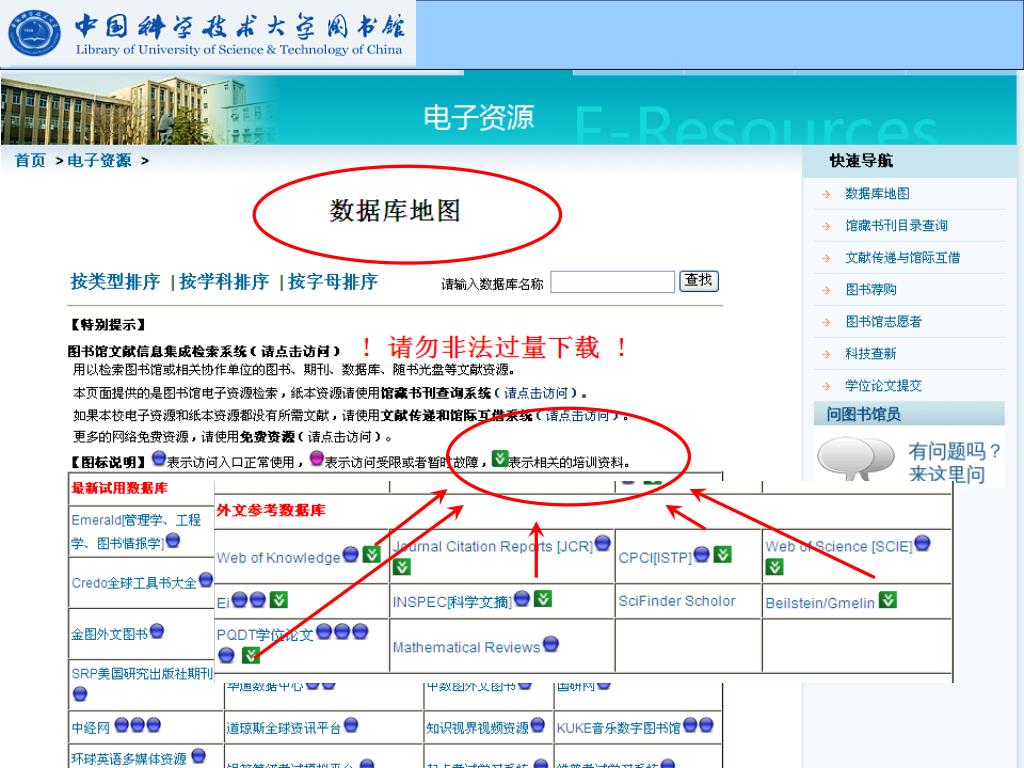Click the blue access icon after Journal Citation Reports [JCR]
The image size is (1024, 768).
(603, 543)
